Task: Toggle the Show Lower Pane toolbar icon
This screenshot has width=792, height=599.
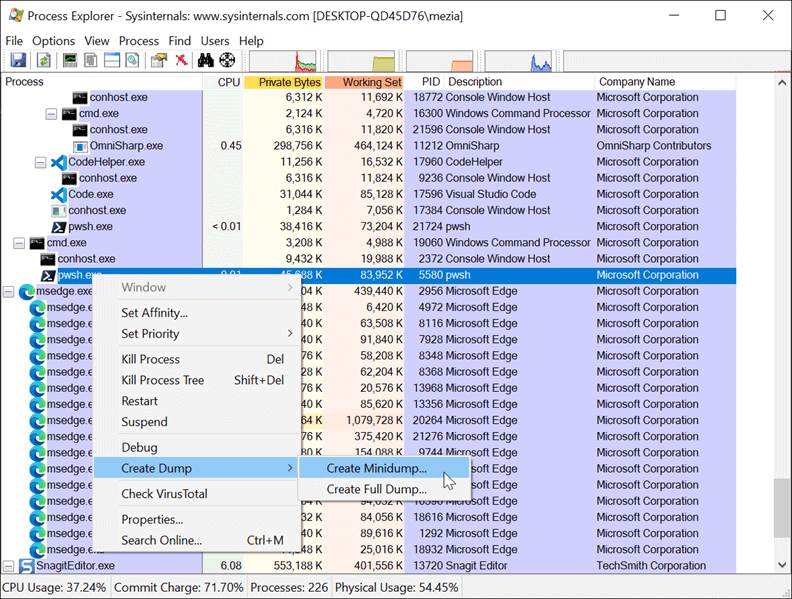Action: [x=111, y=61]
